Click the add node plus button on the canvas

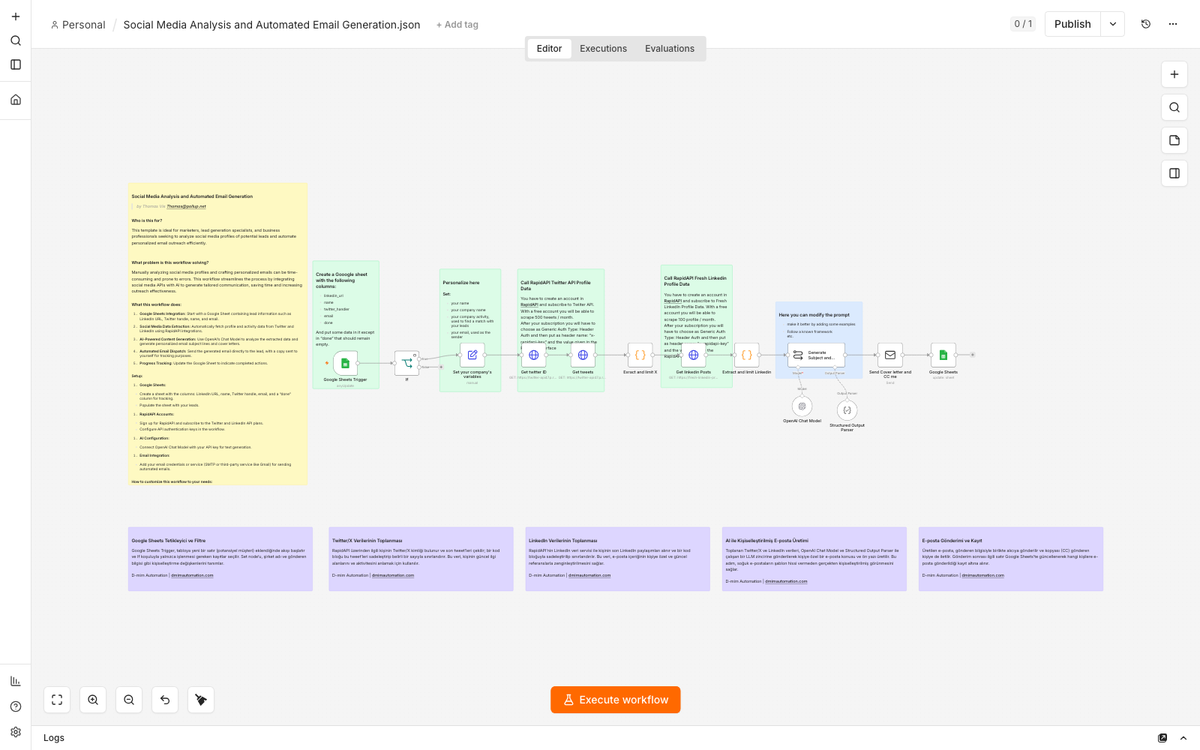tap(1175, 74)
